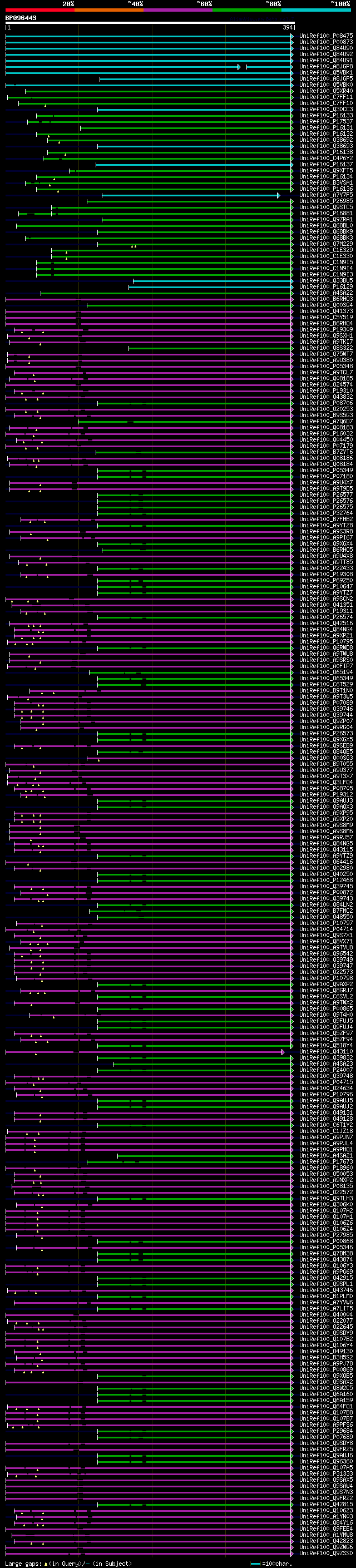
Task: Open the UniRef100_P07089 hit label
Action: [325, 703]
